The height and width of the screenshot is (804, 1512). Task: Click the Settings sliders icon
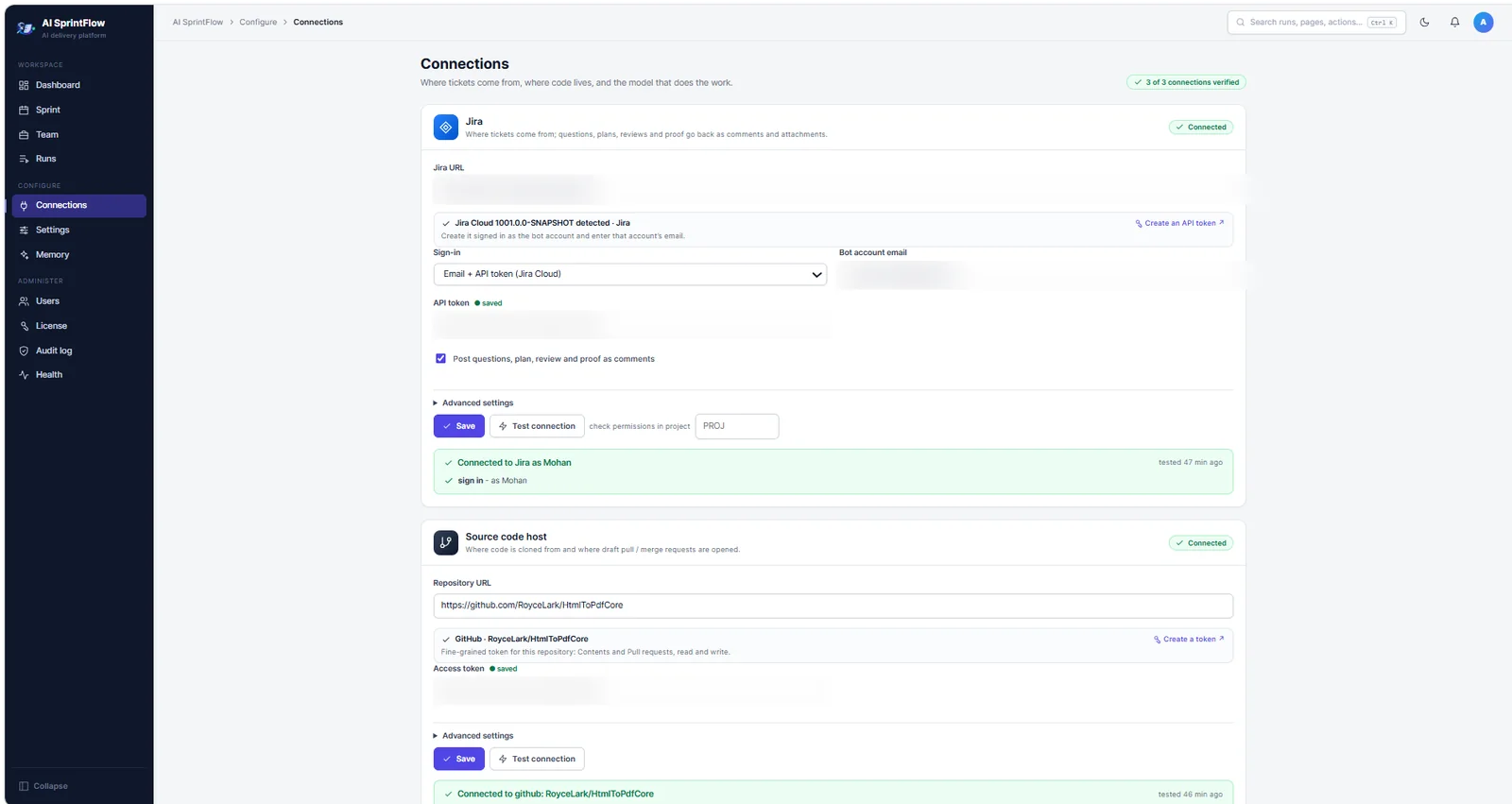click(x=24, y=230)
